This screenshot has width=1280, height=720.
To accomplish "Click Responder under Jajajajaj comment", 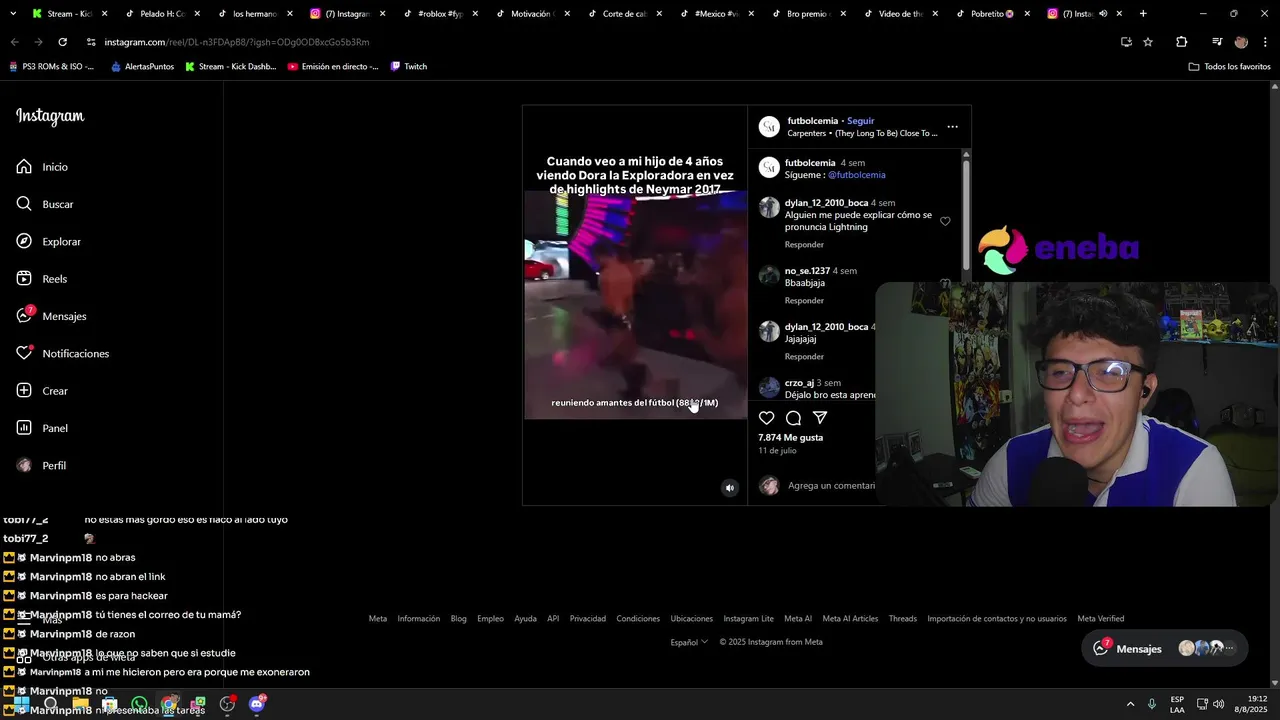I will 804,357.
